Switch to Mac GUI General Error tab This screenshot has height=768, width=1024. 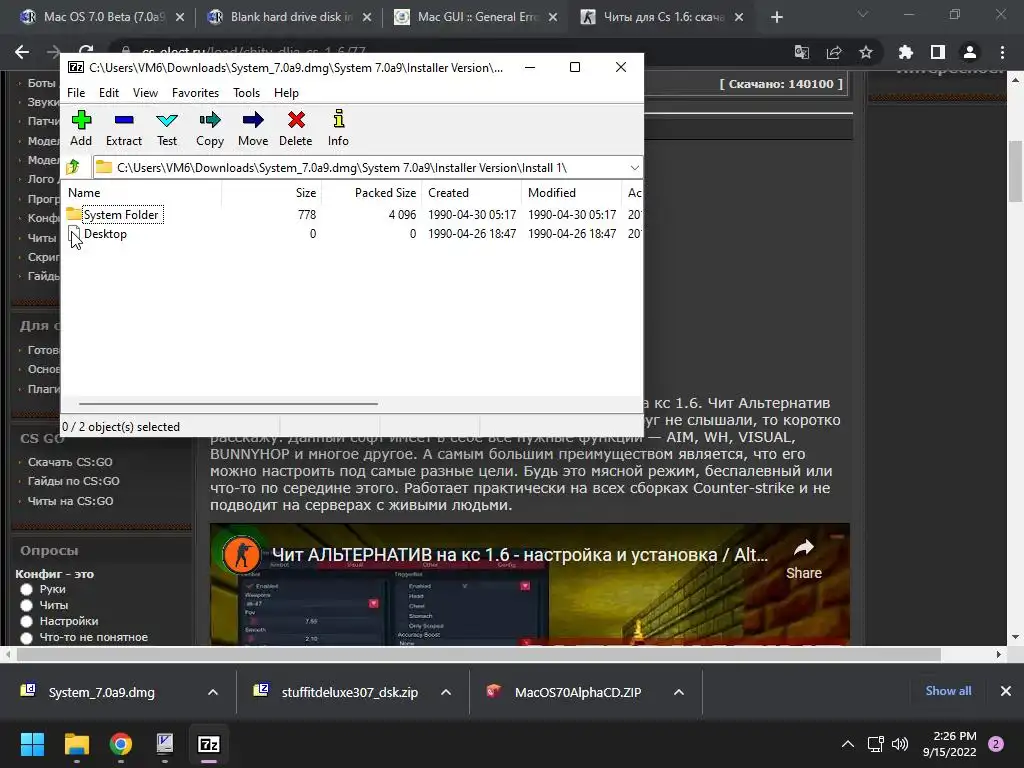[475, 17]
